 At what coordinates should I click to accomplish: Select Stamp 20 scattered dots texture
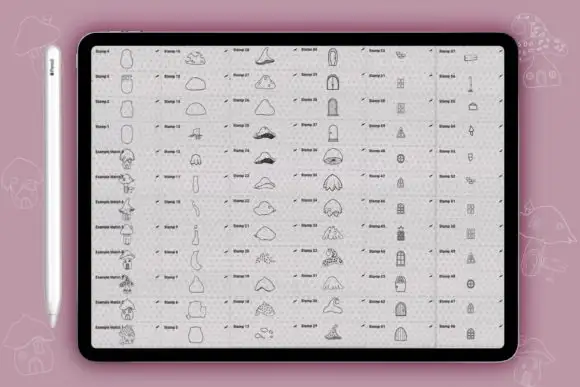point(264,259)
